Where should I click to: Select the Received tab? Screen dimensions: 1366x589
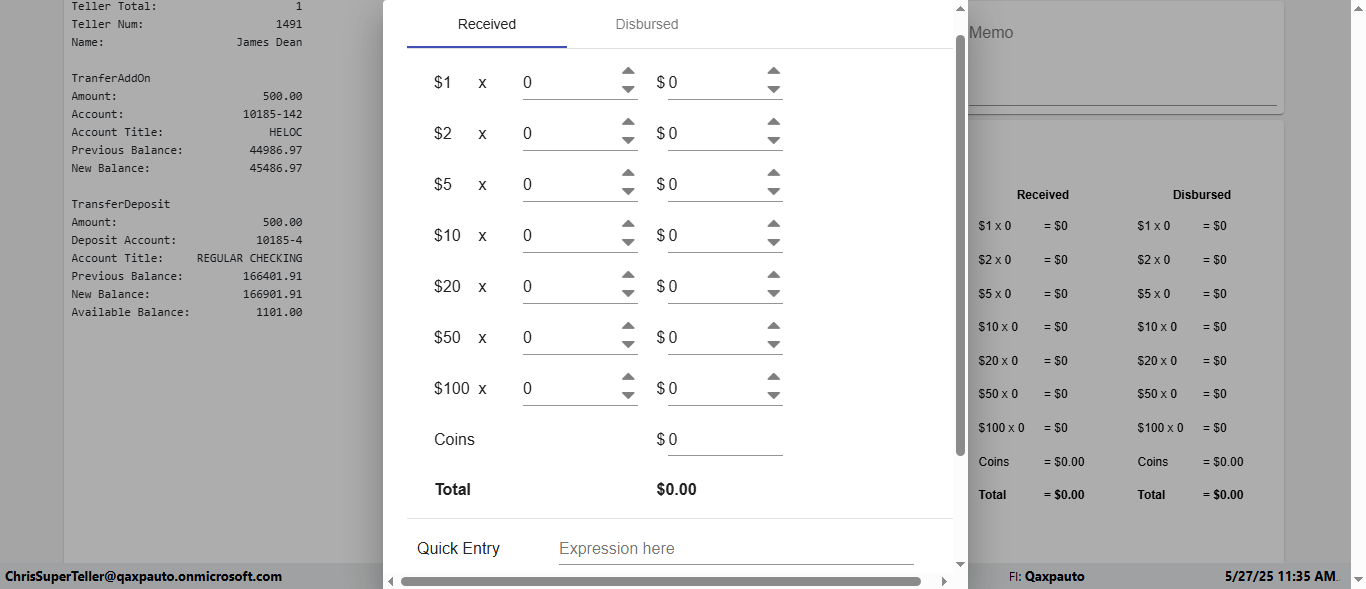[487, 24]
